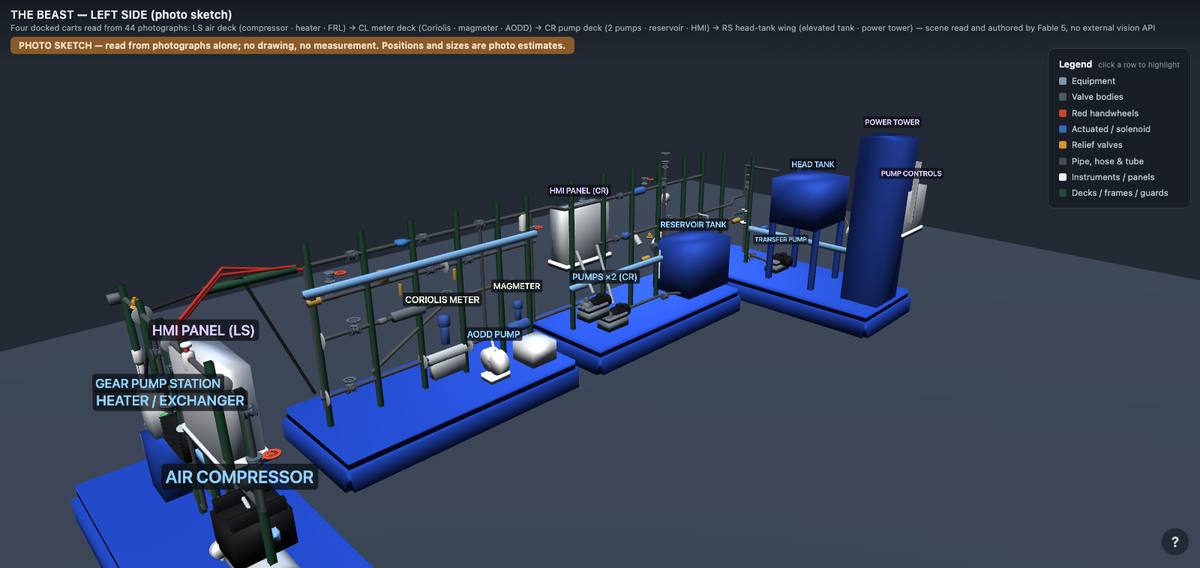Click the Actuated / solenoid blue swatch
1200x568 pixels.
click(x=1063, y=129)
